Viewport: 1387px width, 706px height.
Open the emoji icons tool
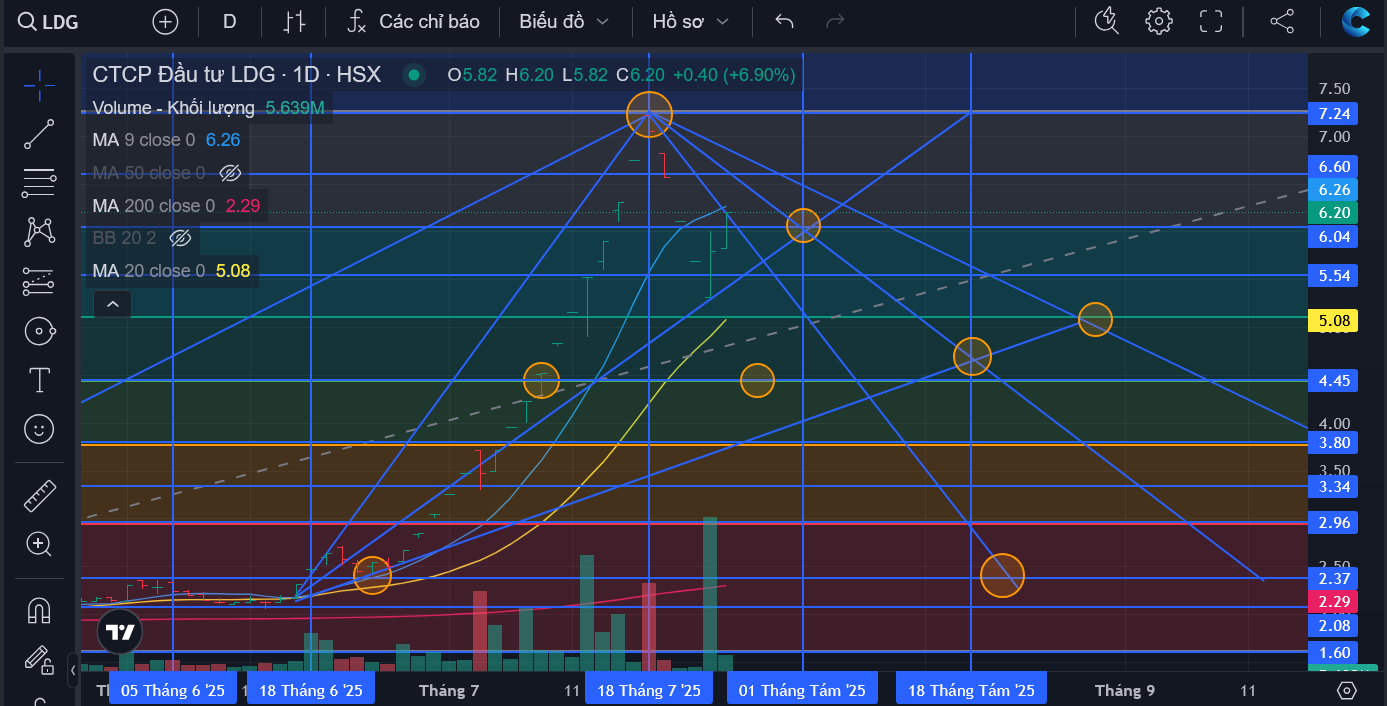tap(39, 429)
